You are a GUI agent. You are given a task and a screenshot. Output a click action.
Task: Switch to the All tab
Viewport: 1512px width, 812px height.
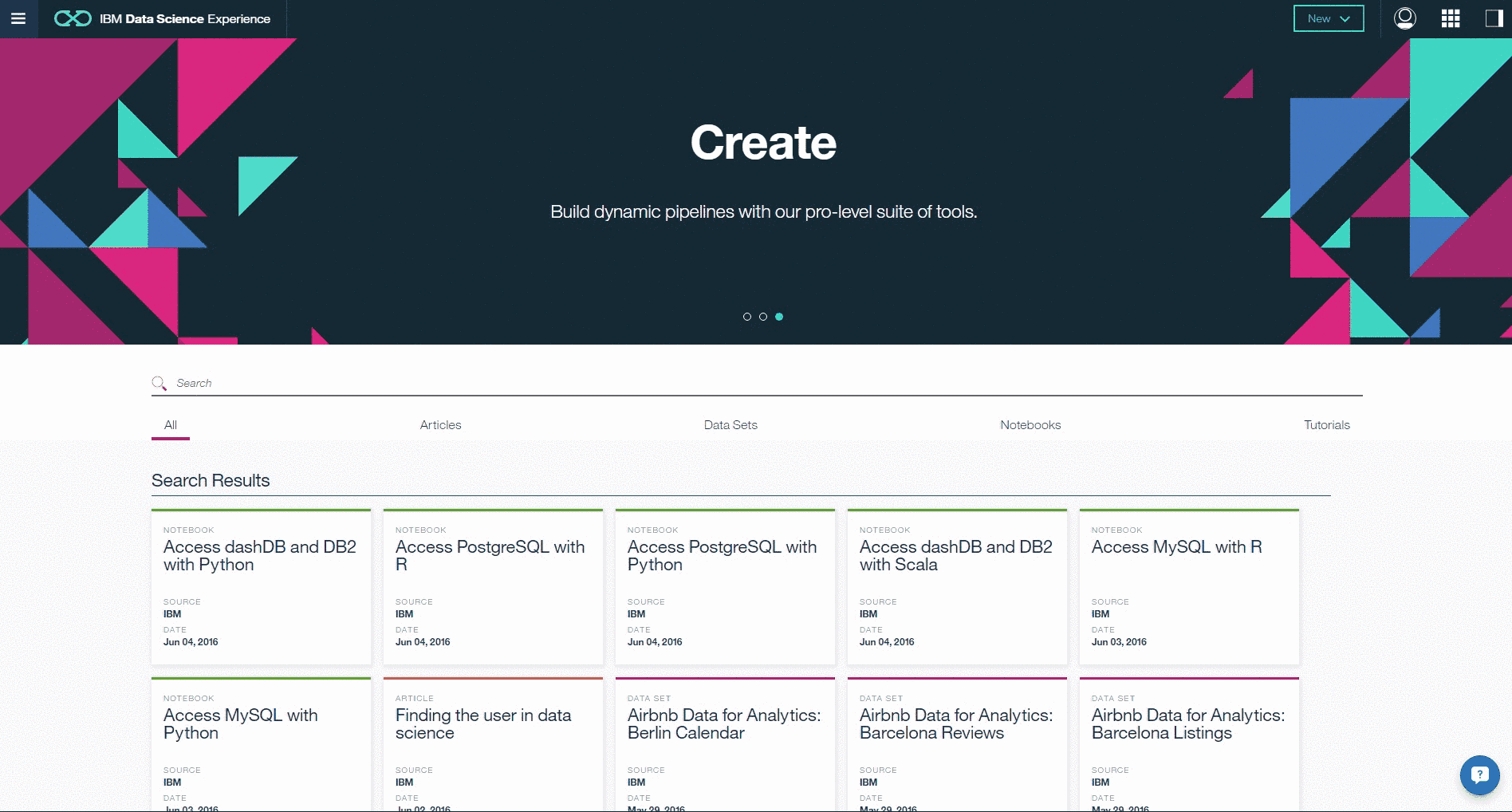coord(171,425)
